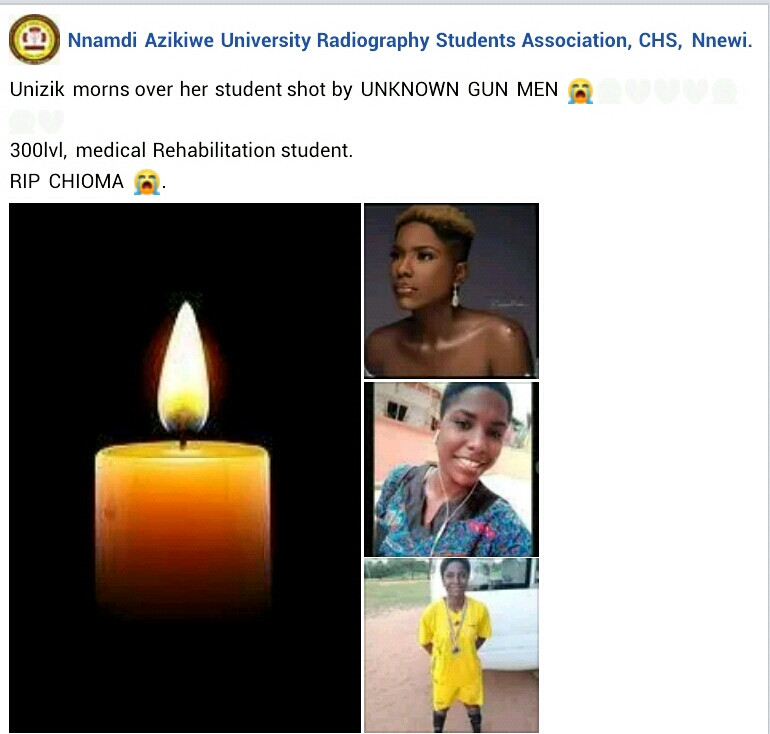Open the photo of the yellow football jersey

(451, 645)
